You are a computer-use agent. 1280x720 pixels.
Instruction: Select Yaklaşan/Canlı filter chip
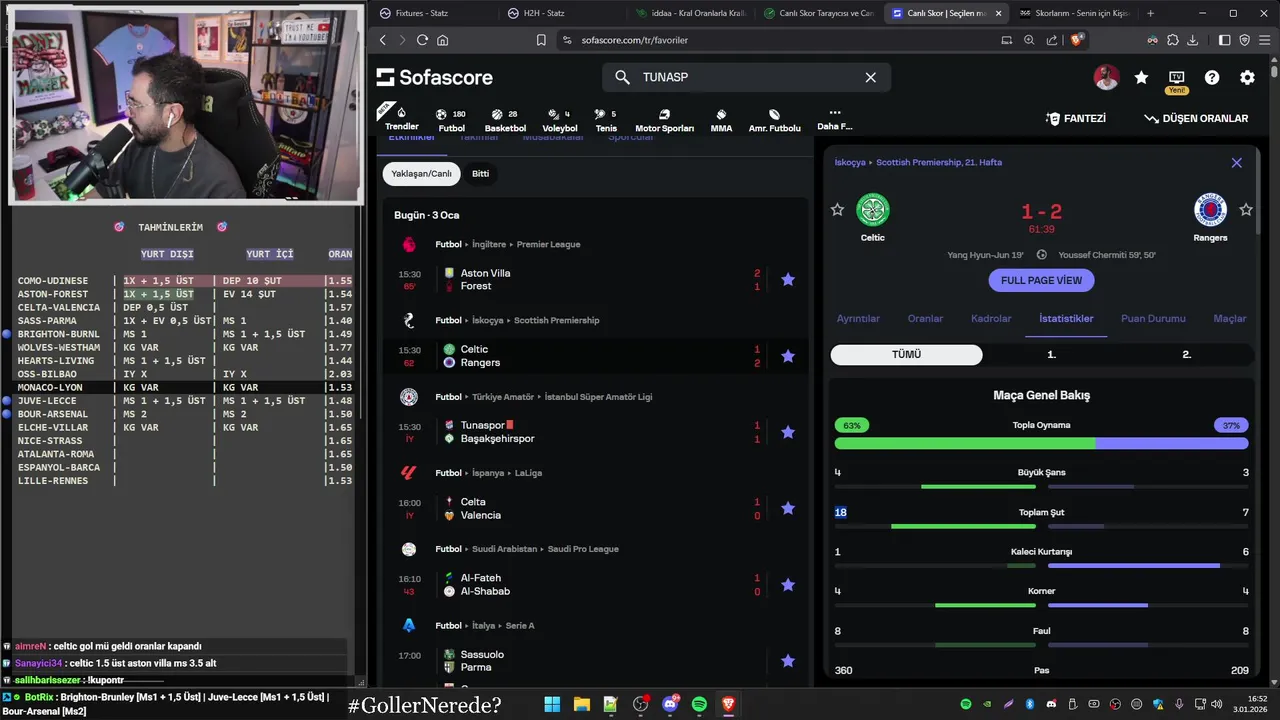coord(421,174)
